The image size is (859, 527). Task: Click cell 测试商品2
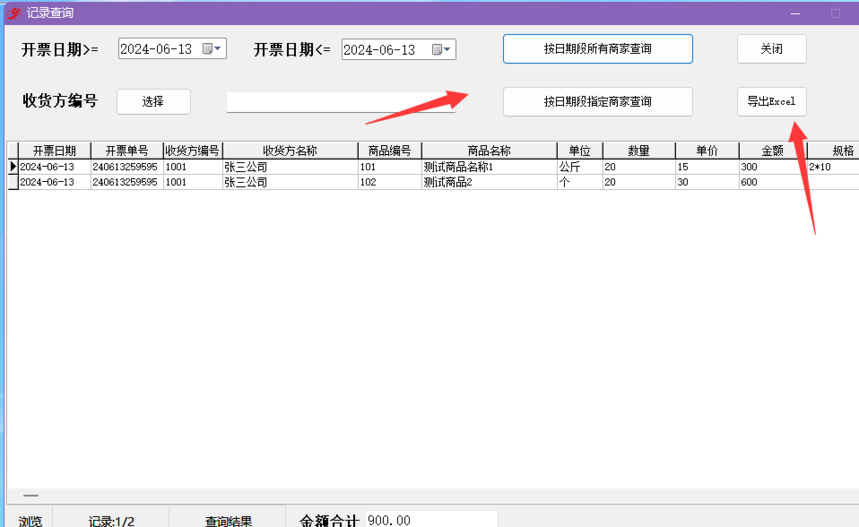pos(489,182)
